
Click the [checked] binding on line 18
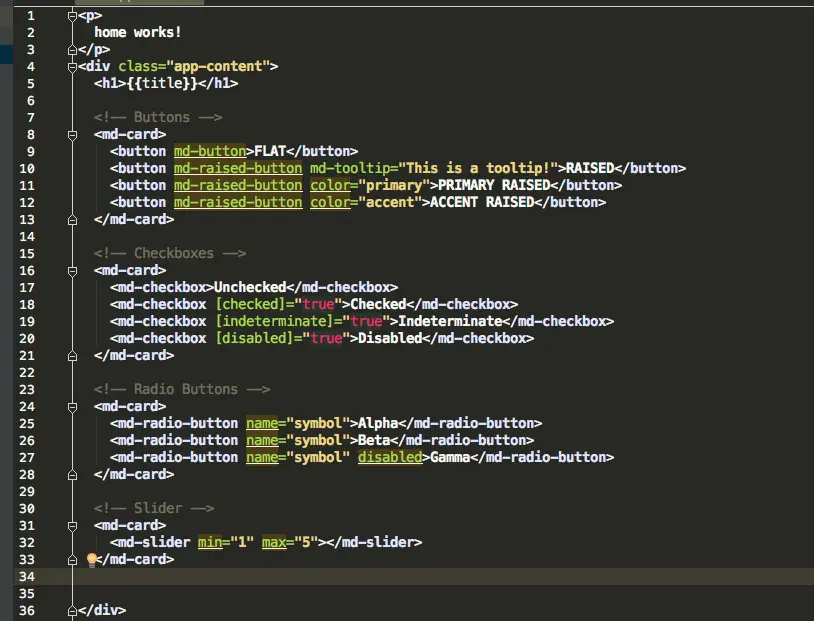click(250, 304)
